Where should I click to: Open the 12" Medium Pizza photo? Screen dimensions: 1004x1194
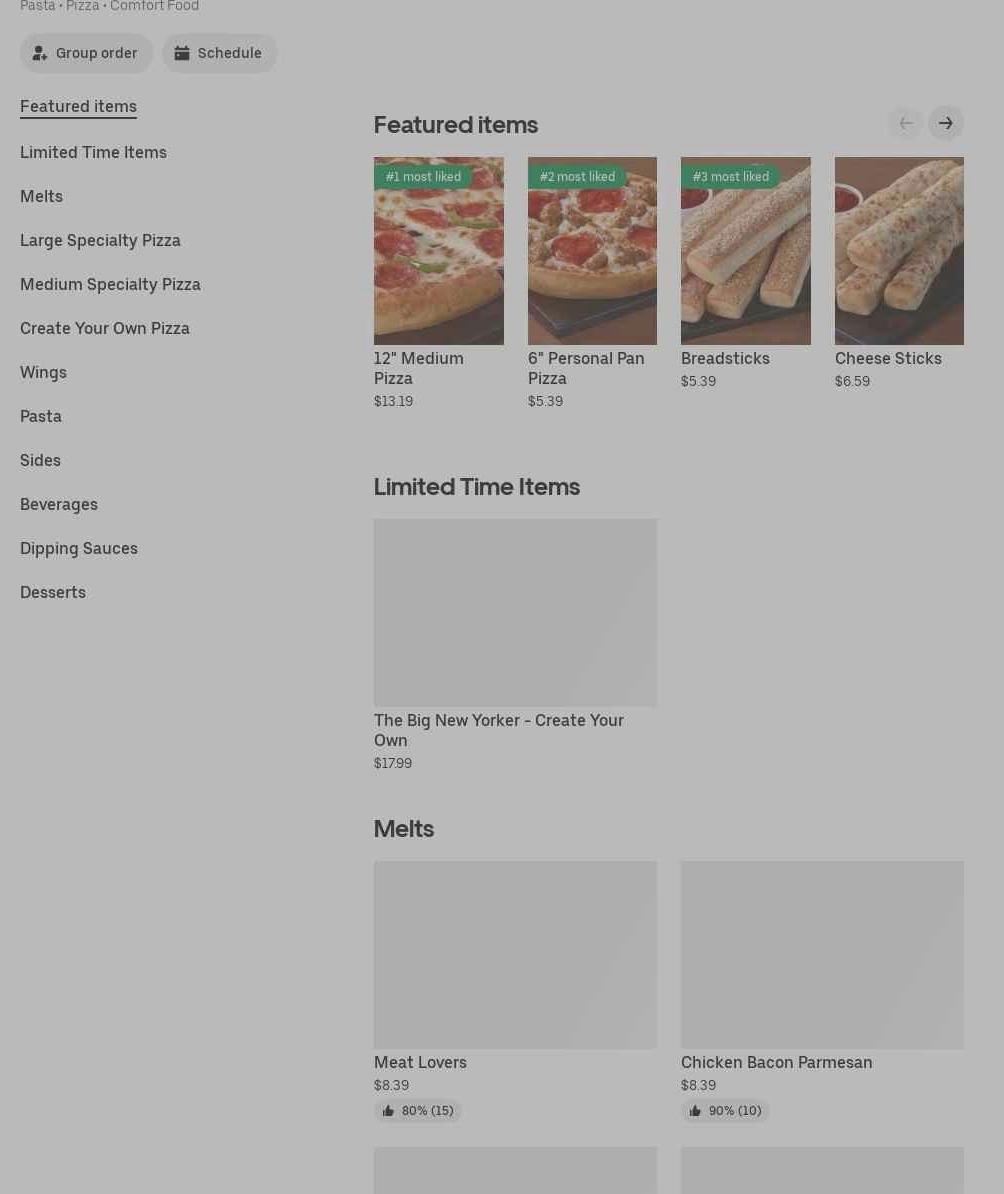[x=439, y=251]
